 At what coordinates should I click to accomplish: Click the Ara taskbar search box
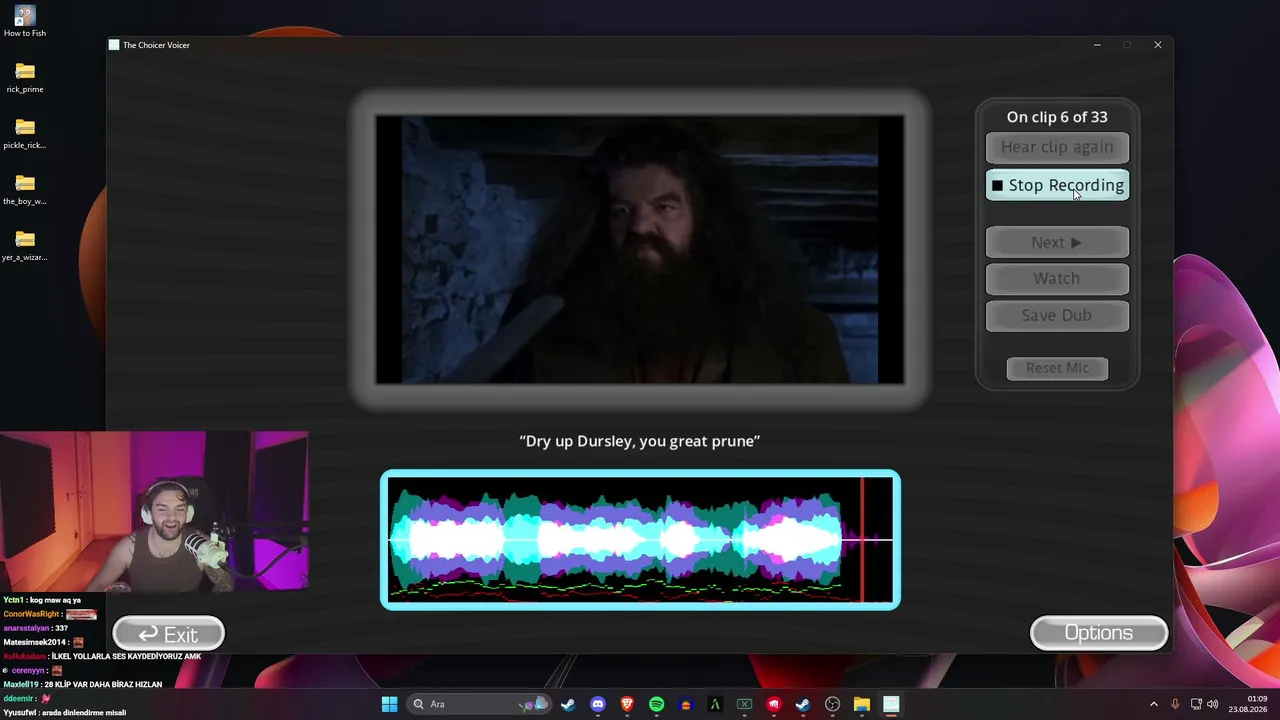coord(480,704)
